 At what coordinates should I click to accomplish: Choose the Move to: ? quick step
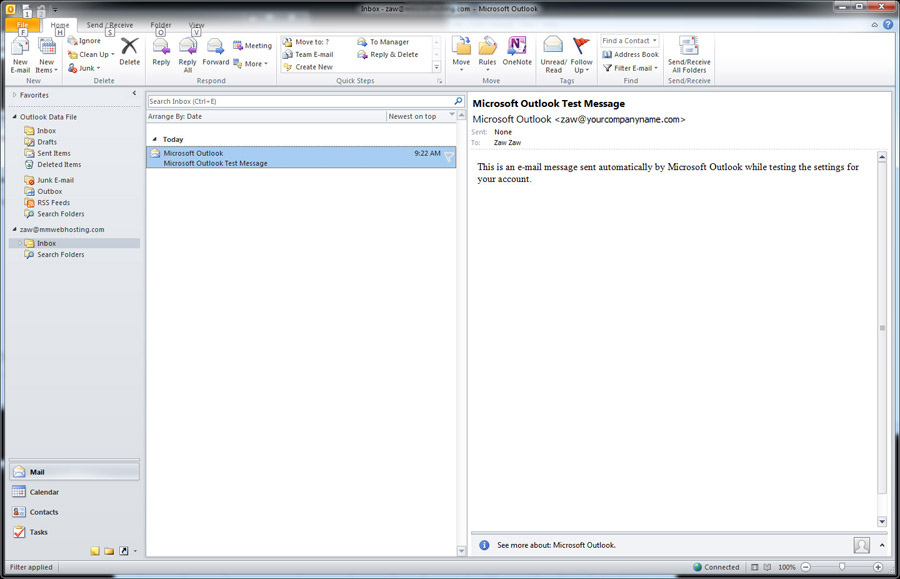click(x=307, y=42)
